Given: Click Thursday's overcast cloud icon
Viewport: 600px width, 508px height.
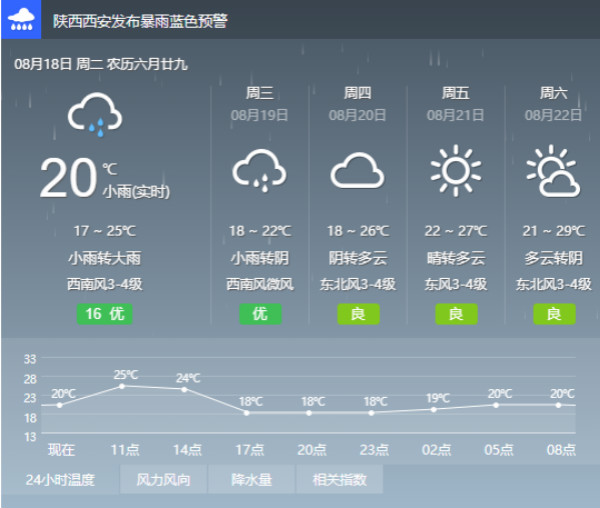Looking at the screenshot, I should point(357,171).
